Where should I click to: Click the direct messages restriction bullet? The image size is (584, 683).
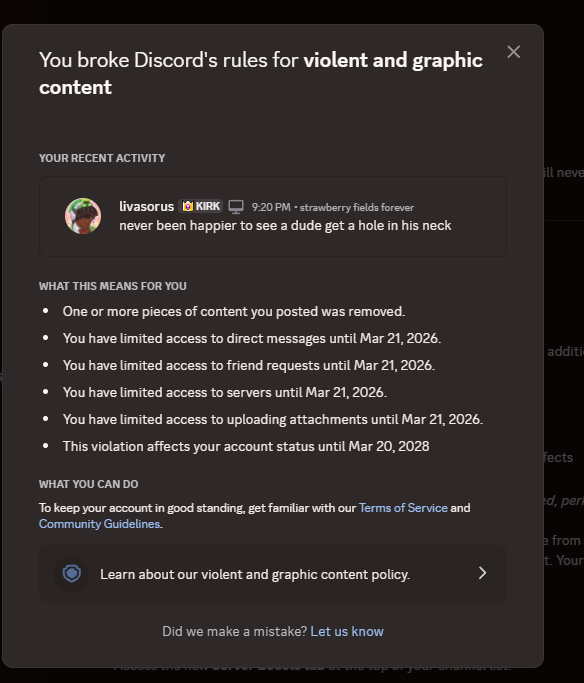(252, 338)
